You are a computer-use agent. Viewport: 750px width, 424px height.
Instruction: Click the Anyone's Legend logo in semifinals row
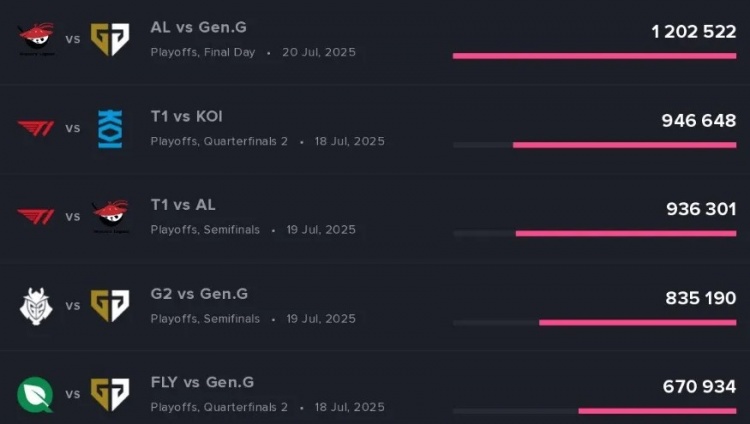pyautogui.click(x=110, y=217)
